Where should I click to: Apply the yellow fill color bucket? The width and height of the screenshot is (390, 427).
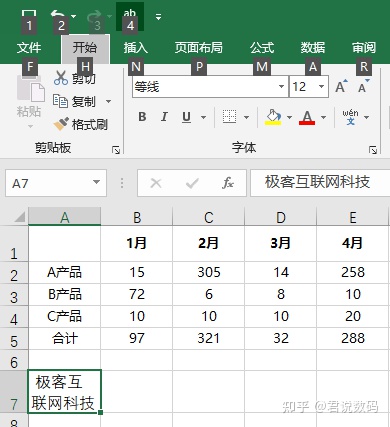coord(273,117)
